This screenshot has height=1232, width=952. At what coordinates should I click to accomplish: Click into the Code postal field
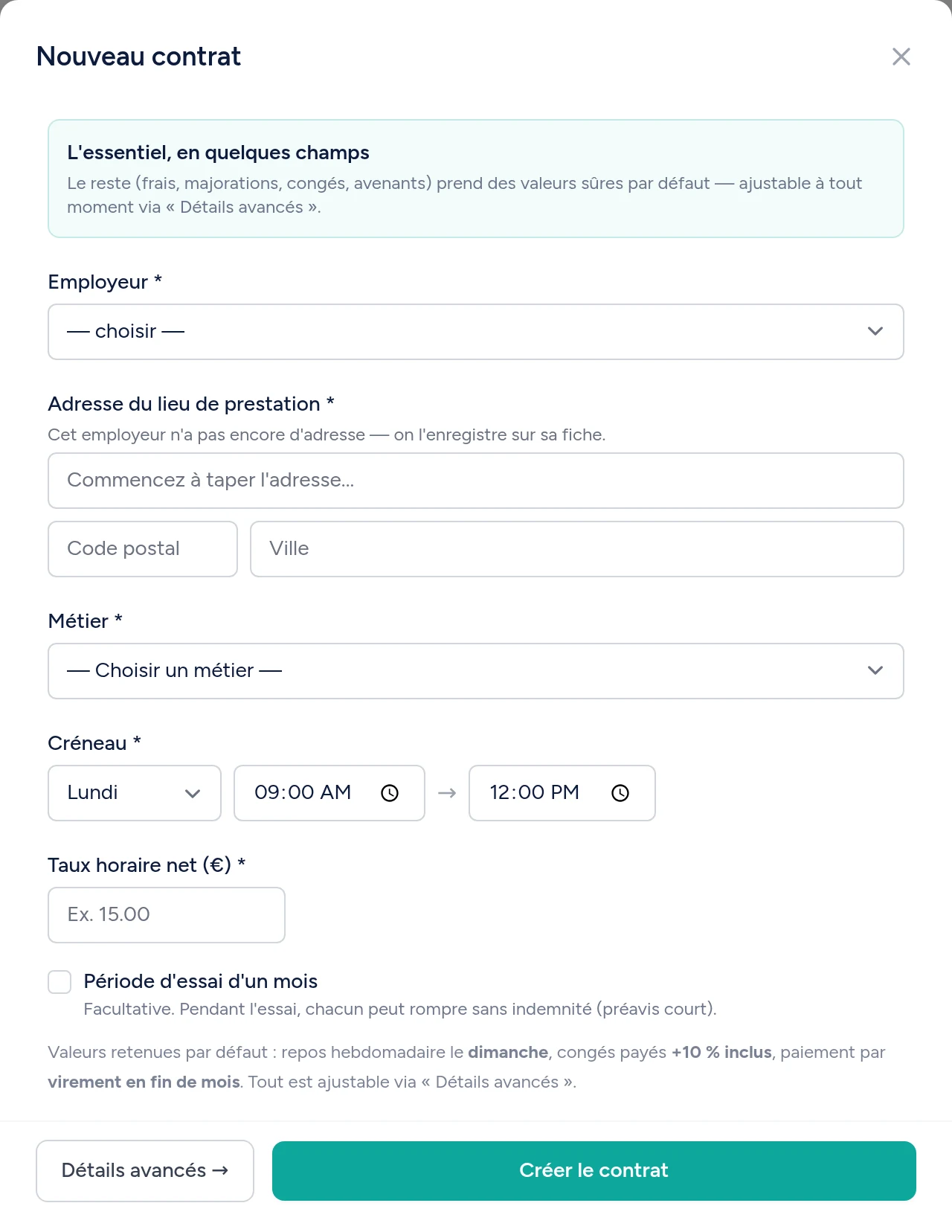click(143, 549)
